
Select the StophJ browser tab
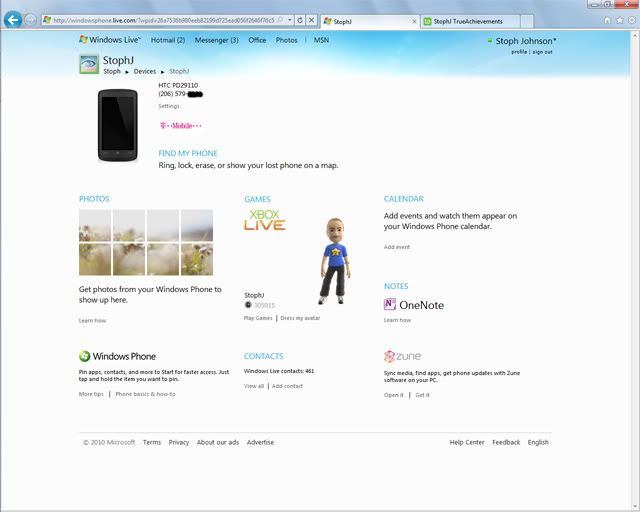pos(367,22)
